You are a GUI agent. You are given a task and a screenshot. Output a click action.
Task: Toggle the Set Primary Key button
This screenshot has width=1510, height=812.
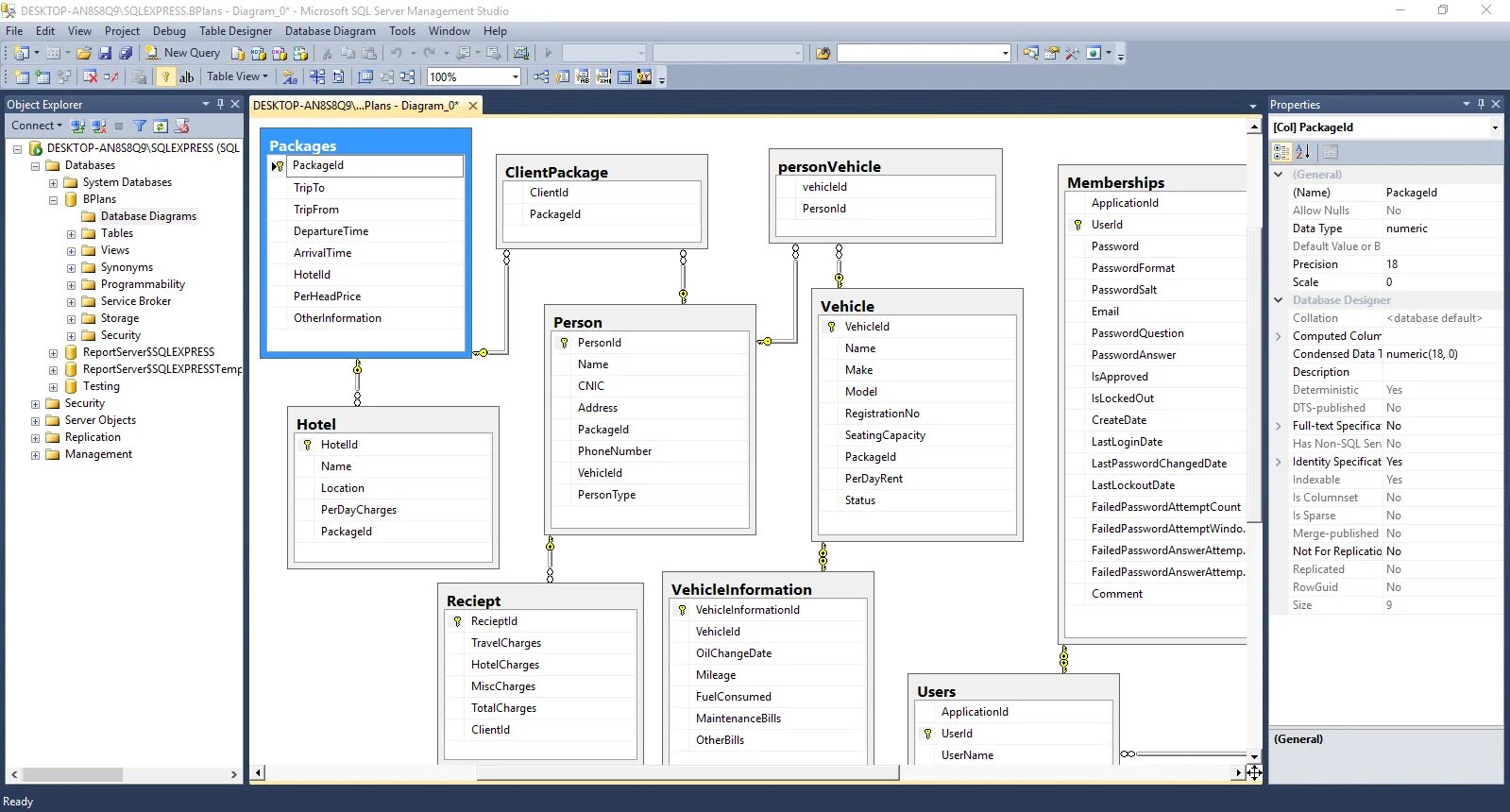[166, 76]
